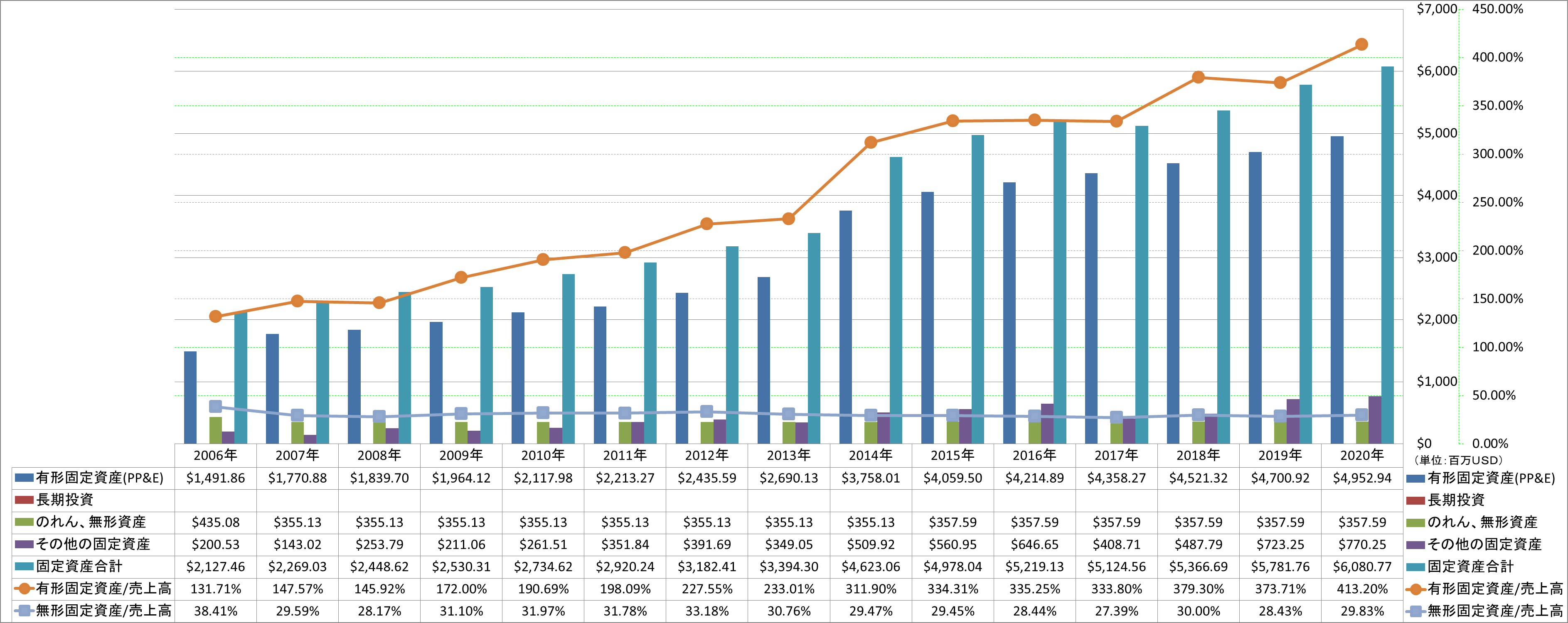Select the 2020年 ratio 413.20%
This screenshot has width=1568, height=623.
pos(1362,589)
